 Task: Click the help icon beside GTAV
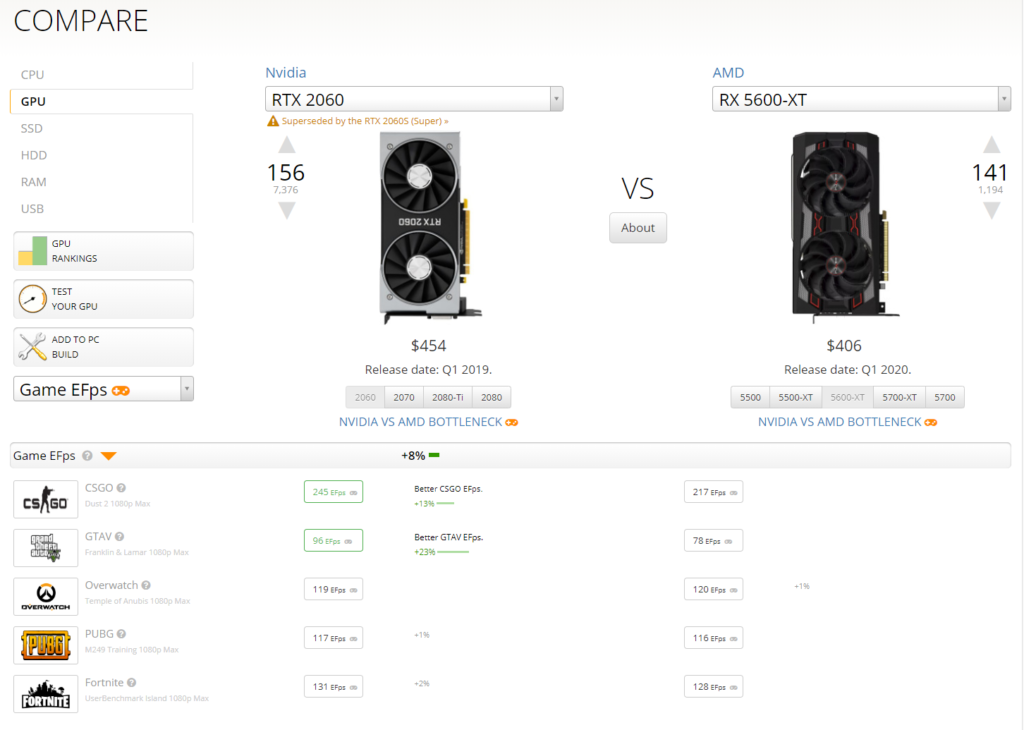[120, 537]
